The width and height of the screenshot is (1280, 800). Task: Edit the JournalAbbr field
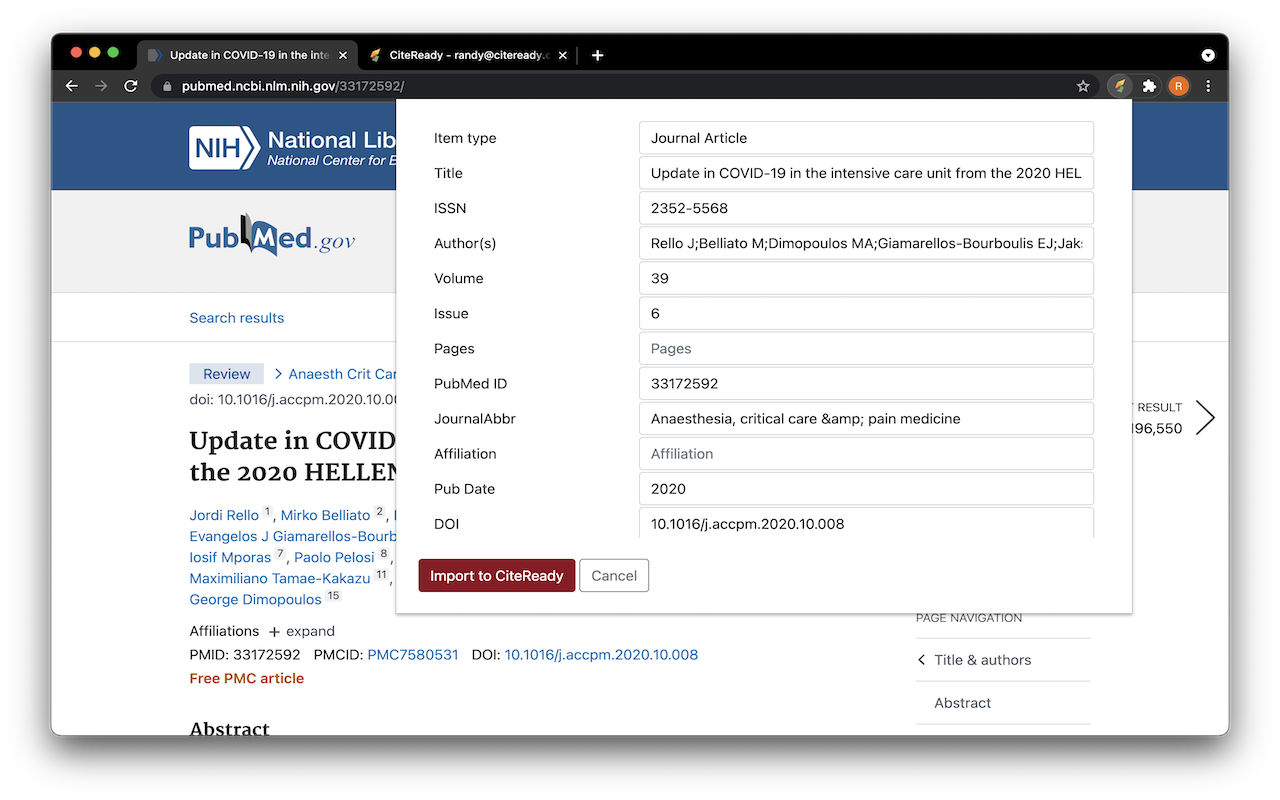pos(866,418)
